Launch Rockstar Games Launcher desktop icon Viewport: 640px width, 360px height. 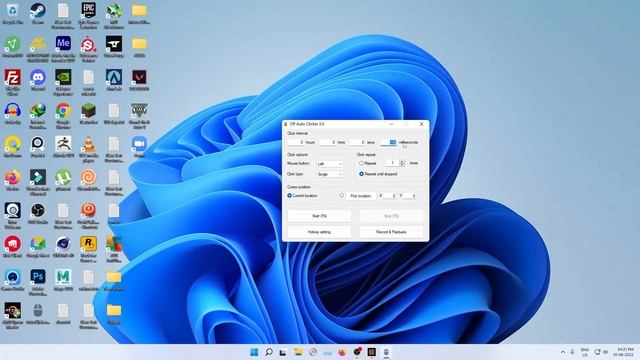coord(89,249)
